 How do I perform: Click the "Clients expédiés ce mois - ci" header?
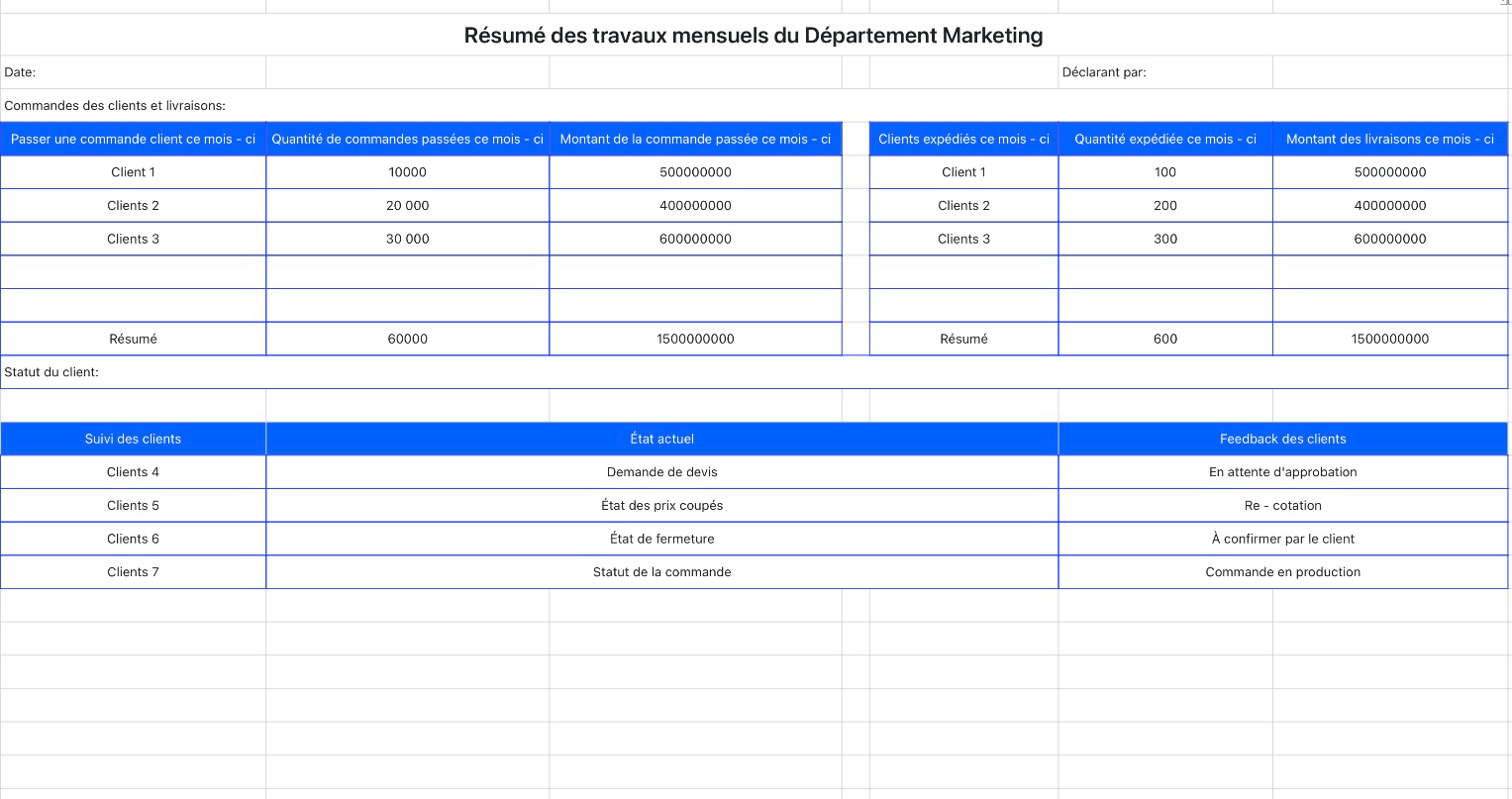963,140
